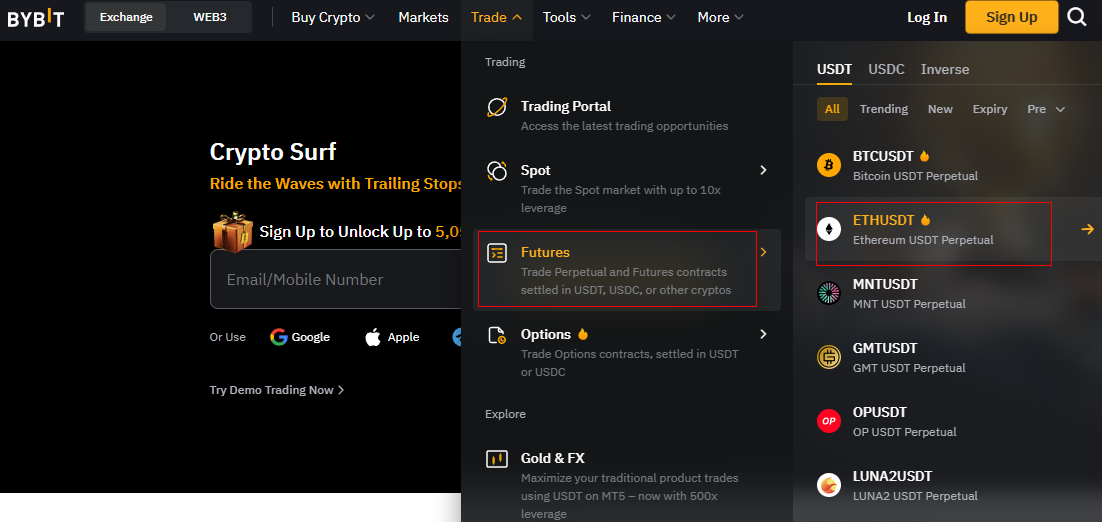The image size is (1102, 522).
Task: Click the Spot coins icon
Action: (x=497, y=171)
